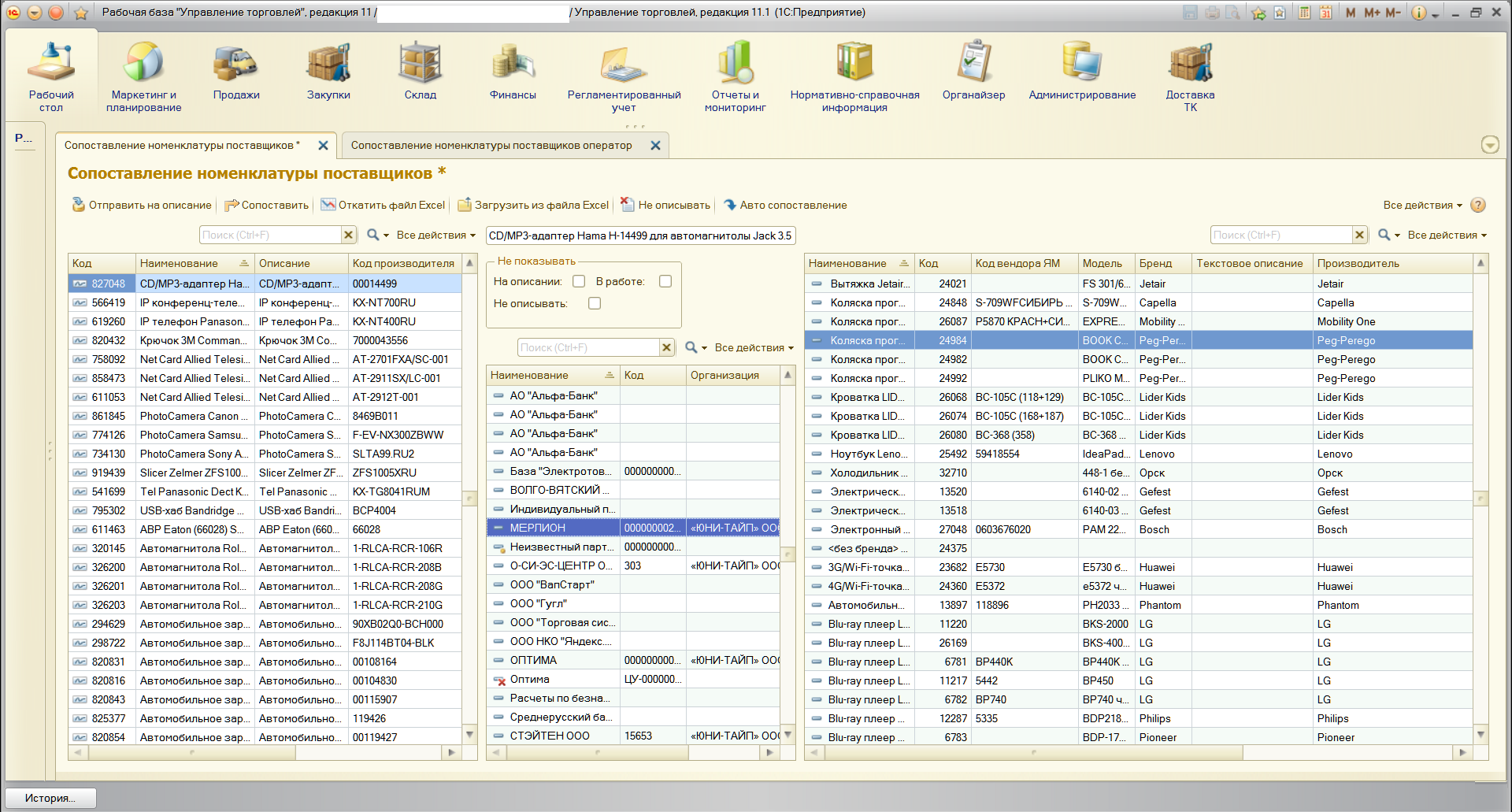Toggle the В работе checkbox
1512x812 pixels.
coord(665,281)
